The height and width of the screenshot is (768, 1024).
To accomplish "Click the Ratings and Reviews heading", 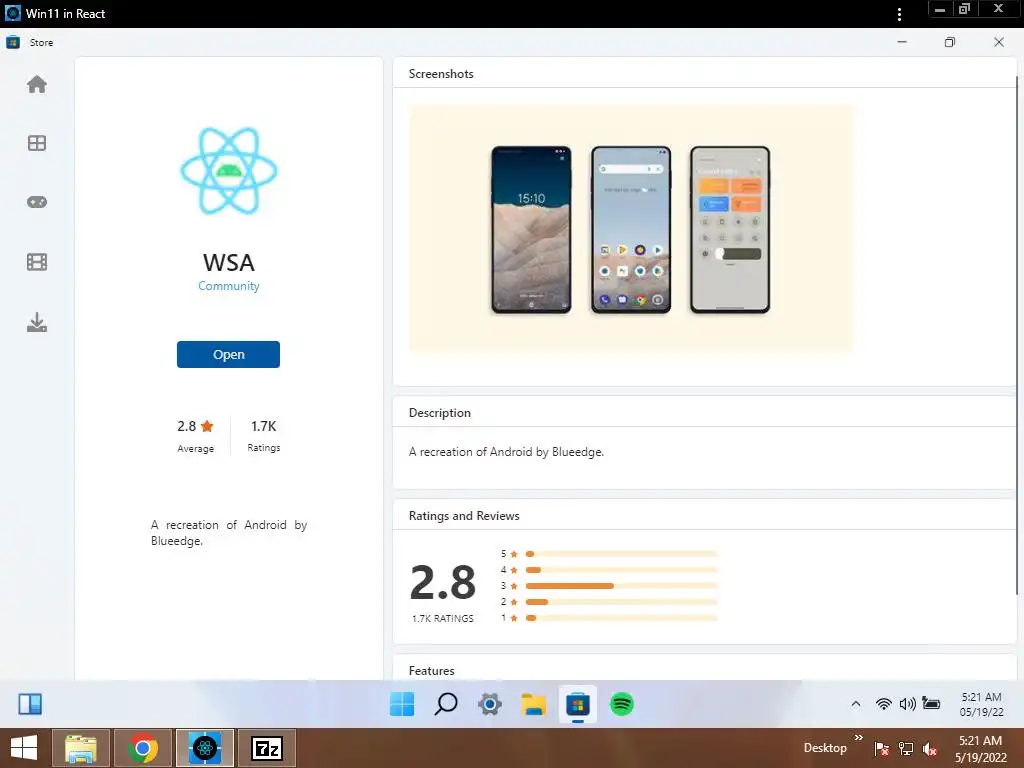I will tap(464, 516).
